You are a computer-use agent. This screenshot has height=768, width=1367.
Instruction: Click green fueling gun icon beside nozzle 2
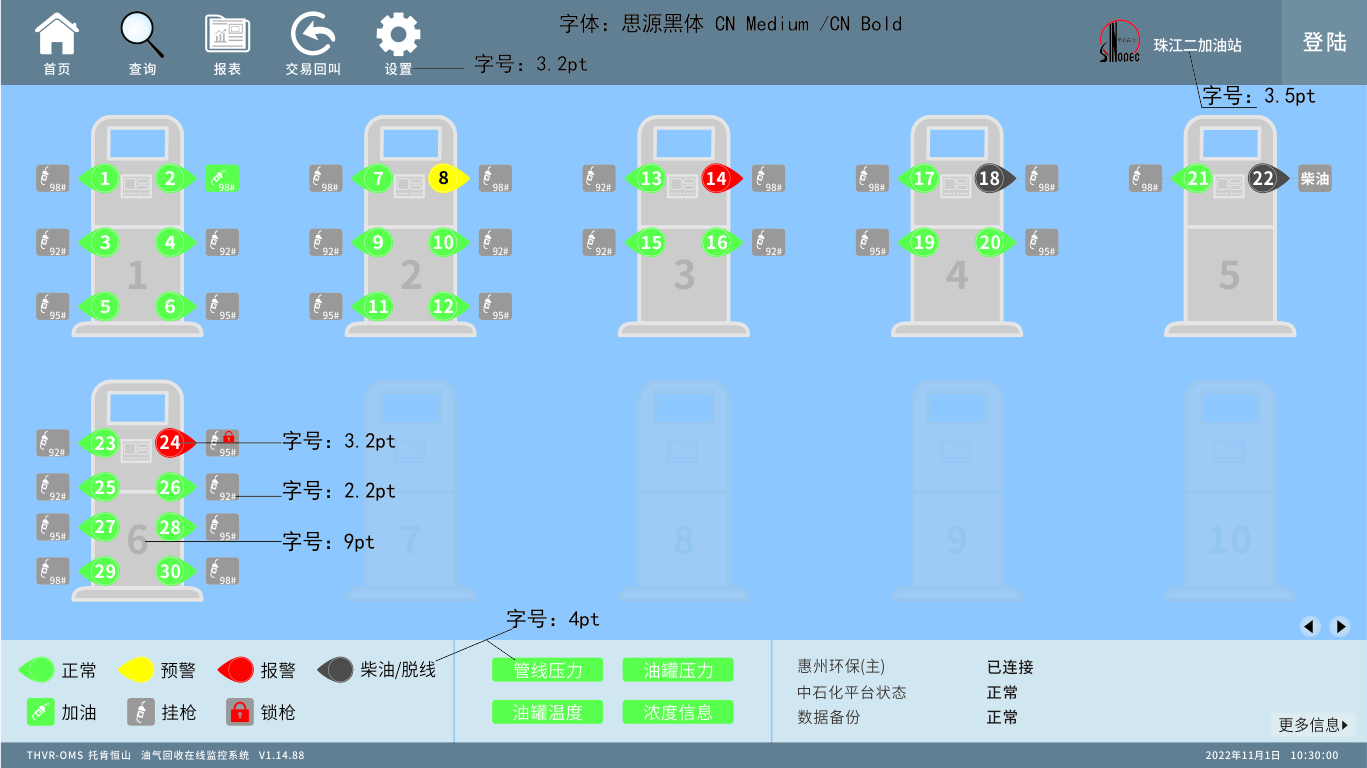tap(223, 179)
